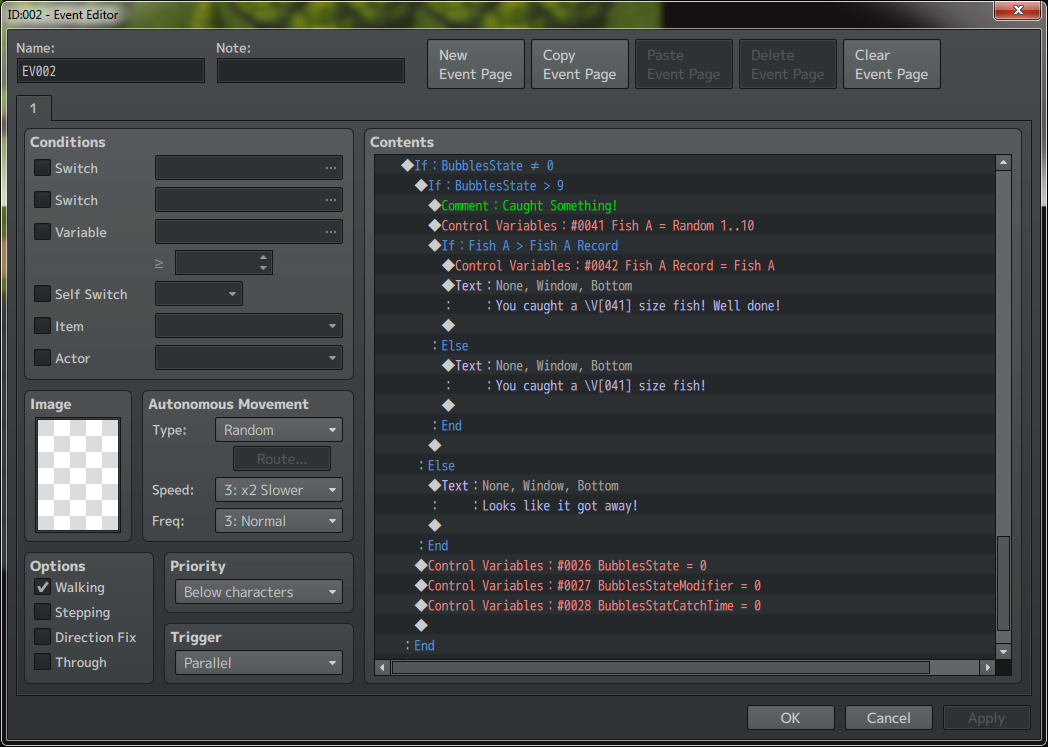
Task: Open the movement Speed dropdown
Action: pyautogui.click(x=278, y=490)
